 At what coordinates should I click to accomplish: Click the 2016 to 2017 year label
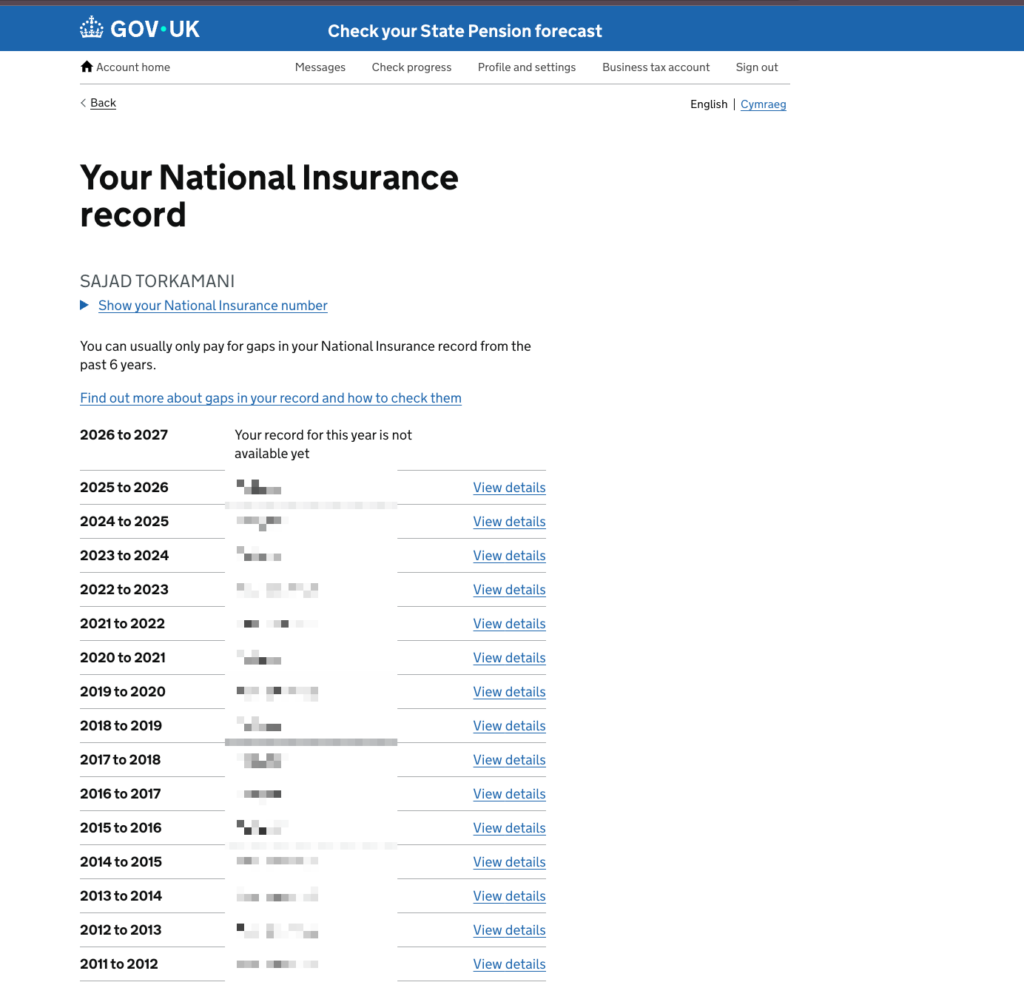120,794
